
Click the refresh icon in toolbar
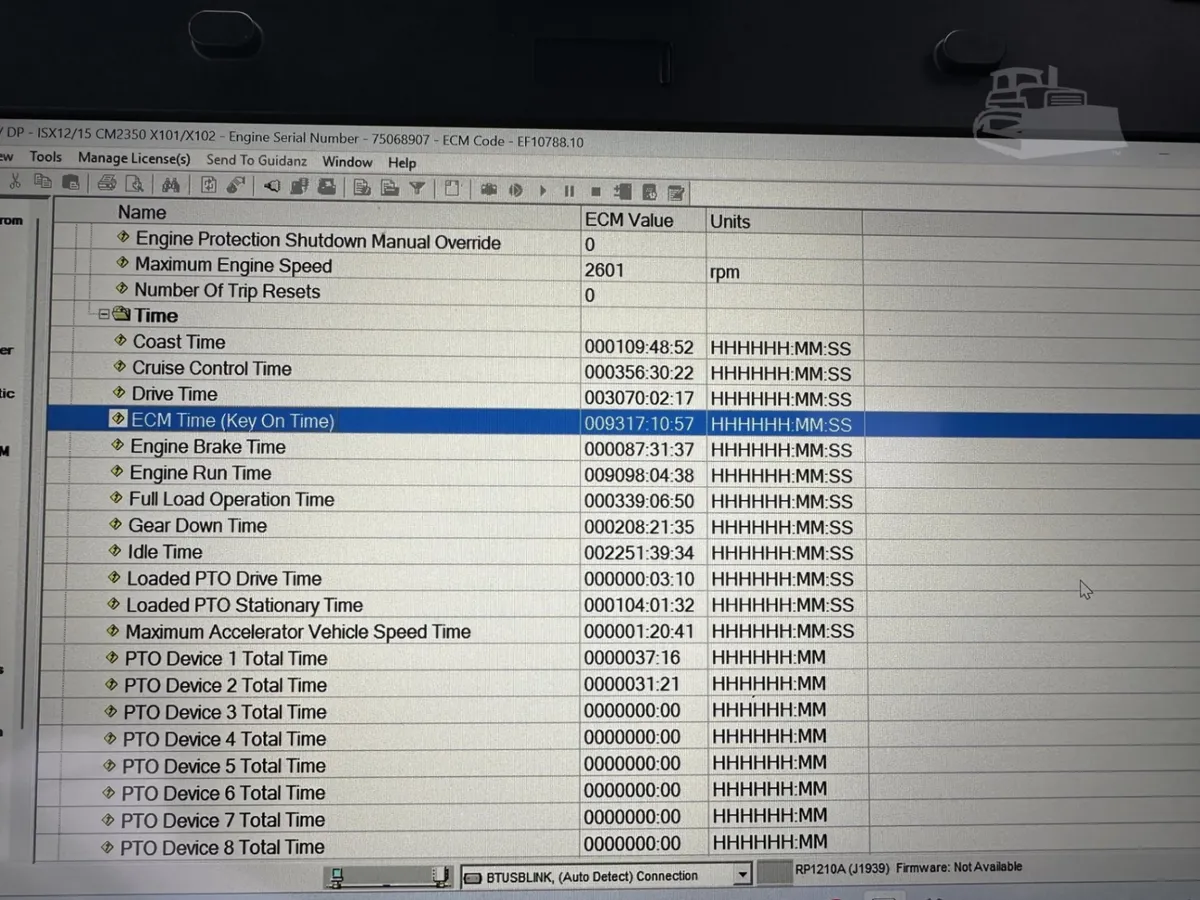coord(209,185)
